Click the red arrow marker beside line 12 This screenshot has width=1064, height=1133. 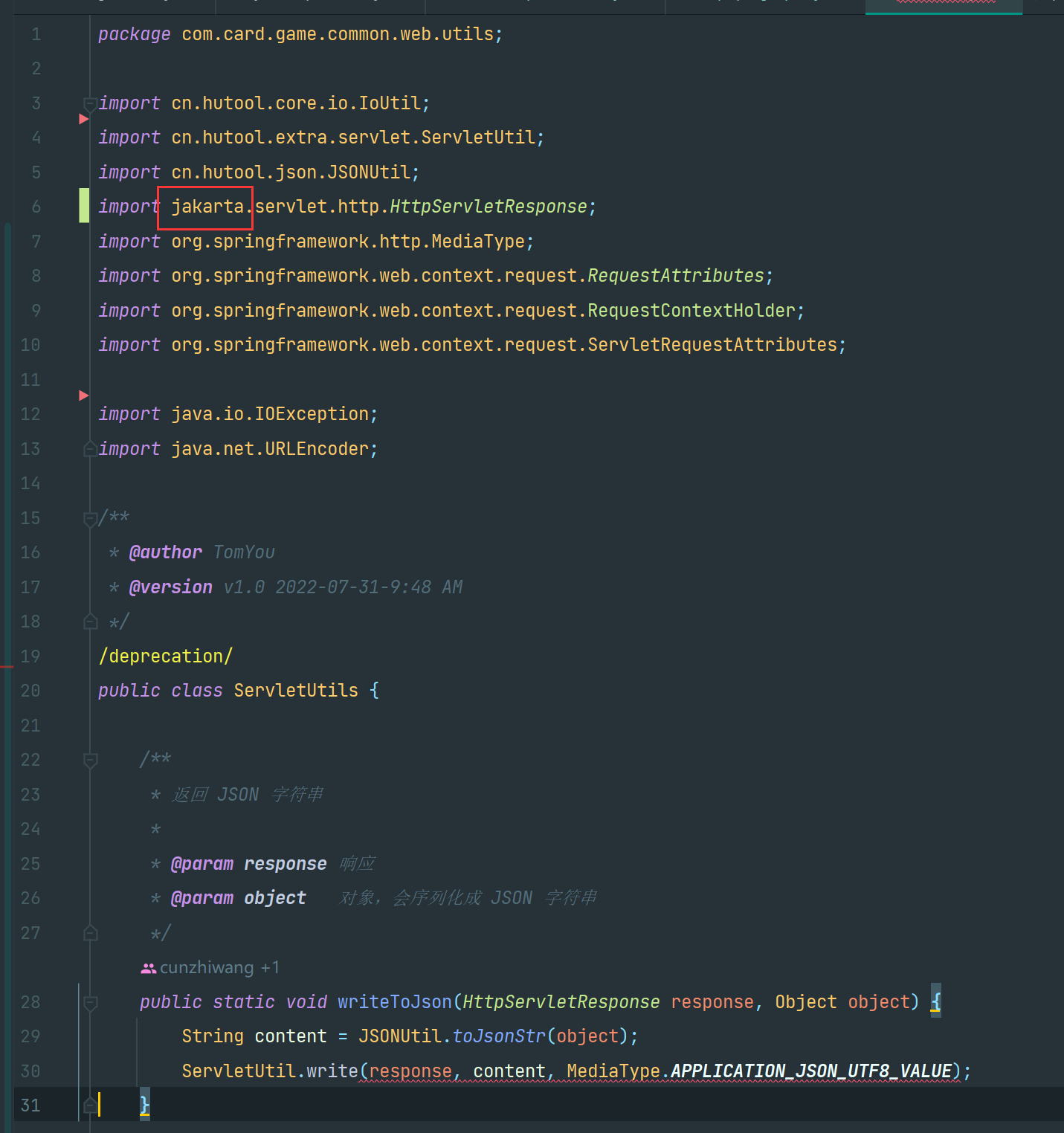coord(83,396)
